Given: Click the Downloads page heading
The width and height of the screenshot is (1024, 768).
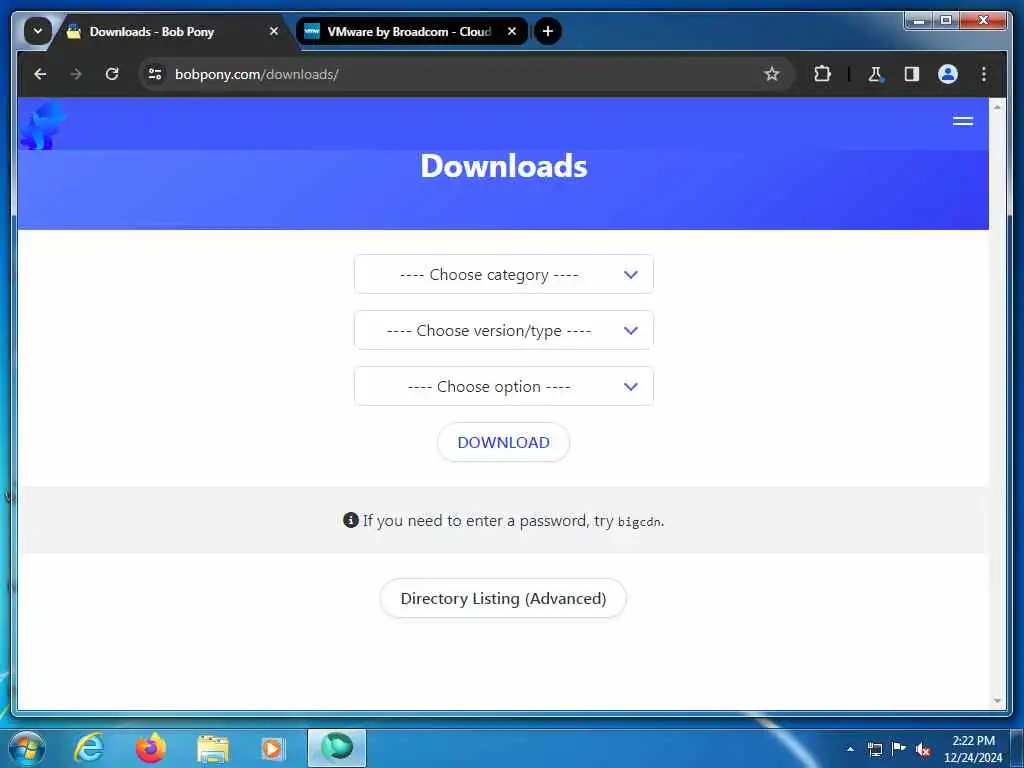Looking at the screenshot, I should coord(504,166).
